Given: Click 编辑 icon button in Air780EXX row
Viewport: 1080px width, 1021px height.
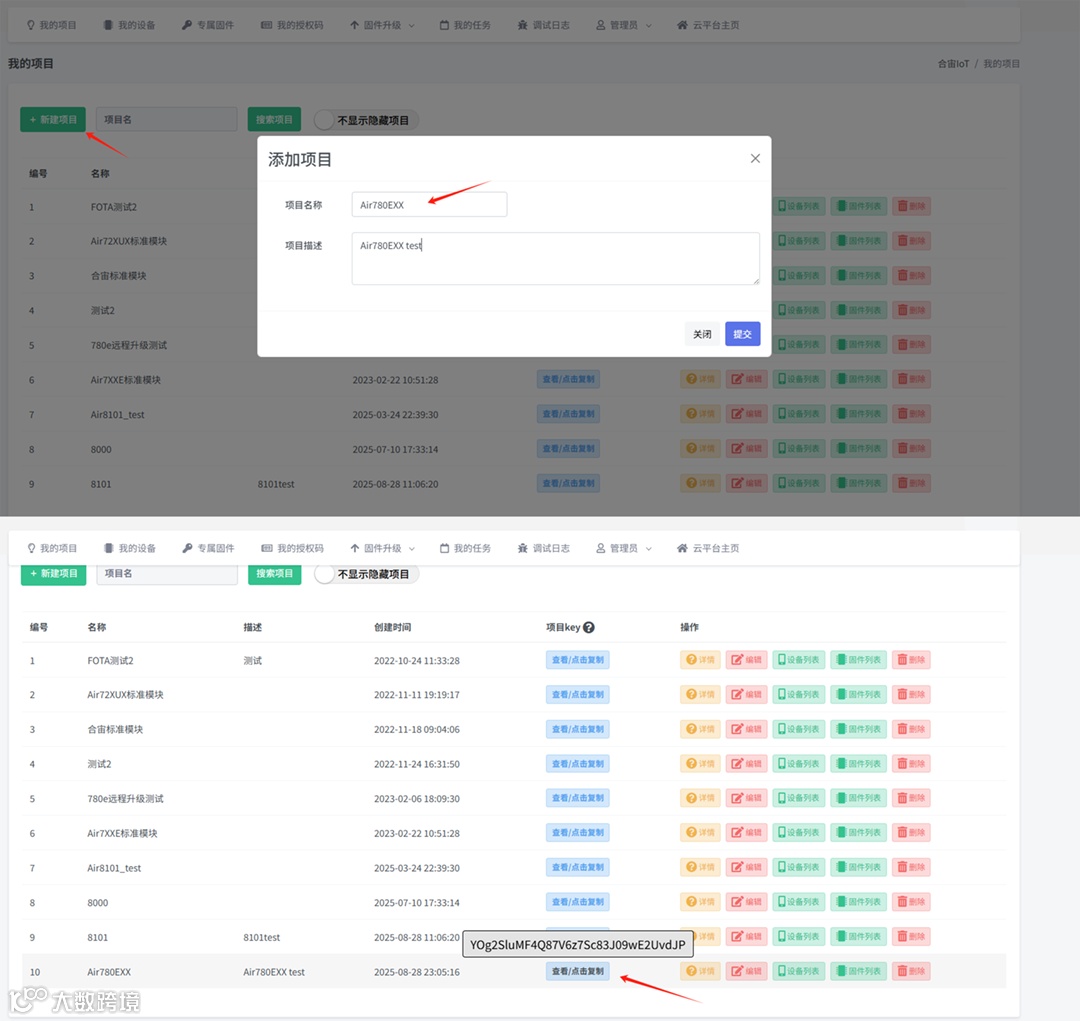Looking at the screenshot, I should tap(747, 971).
